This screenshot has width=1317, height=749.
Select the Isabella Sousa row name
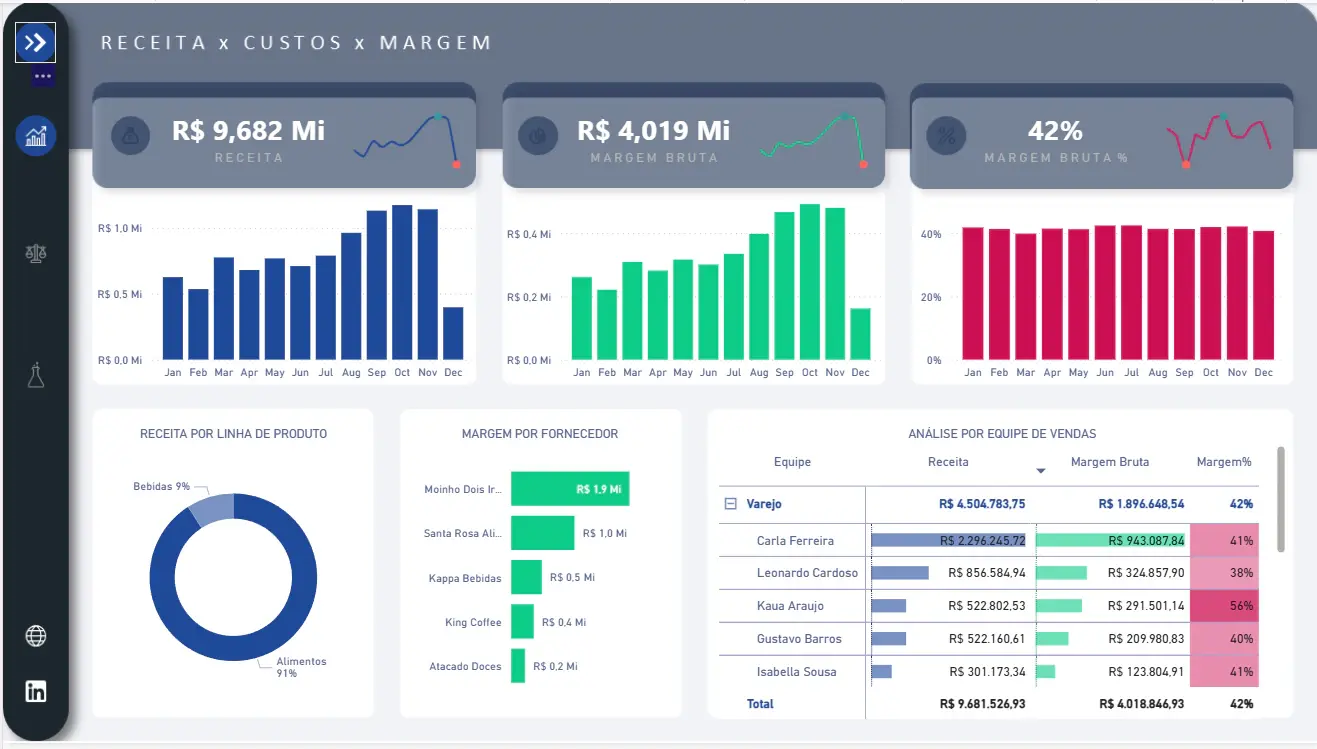tap(796, 672)
